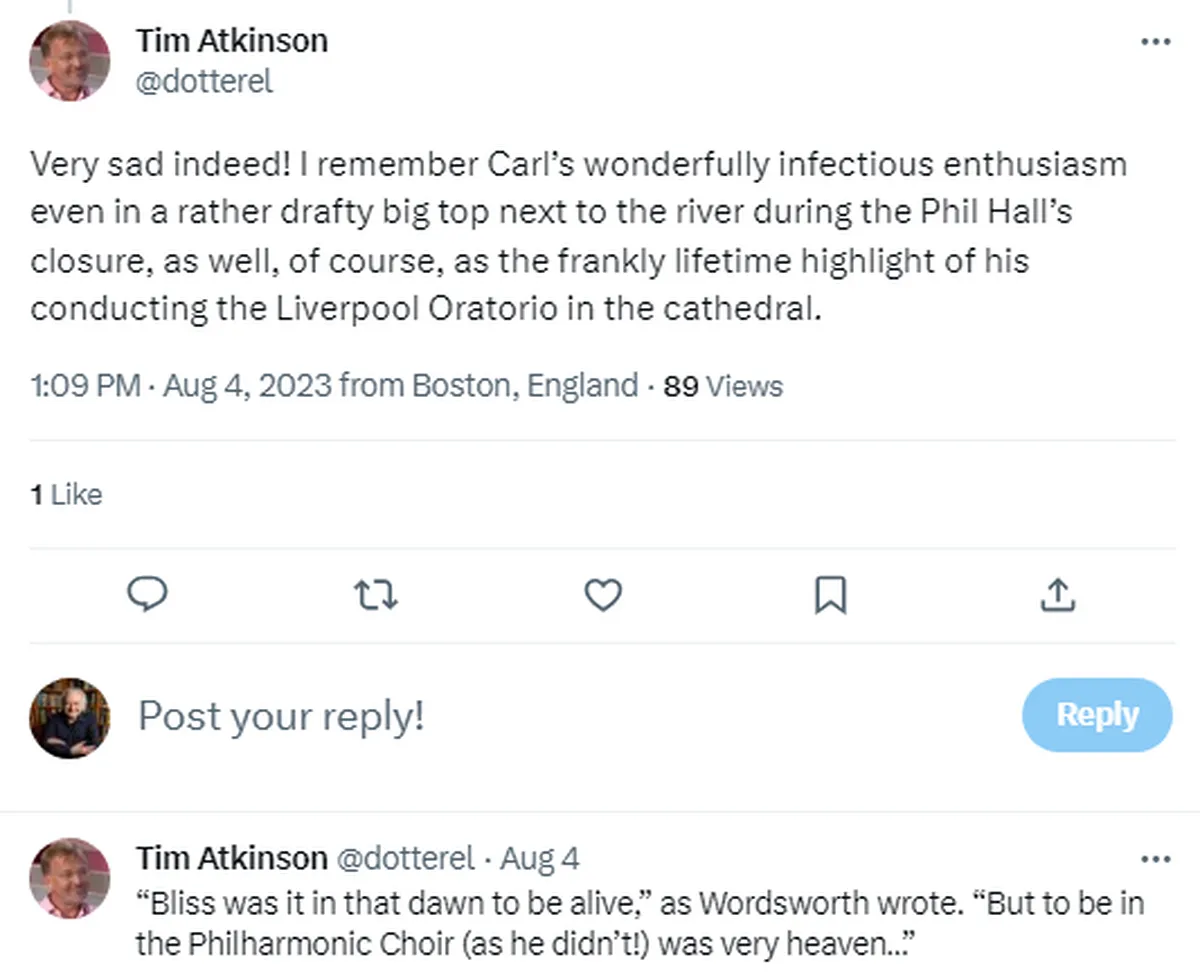Like the tweet via heart icon

[602, 594]
